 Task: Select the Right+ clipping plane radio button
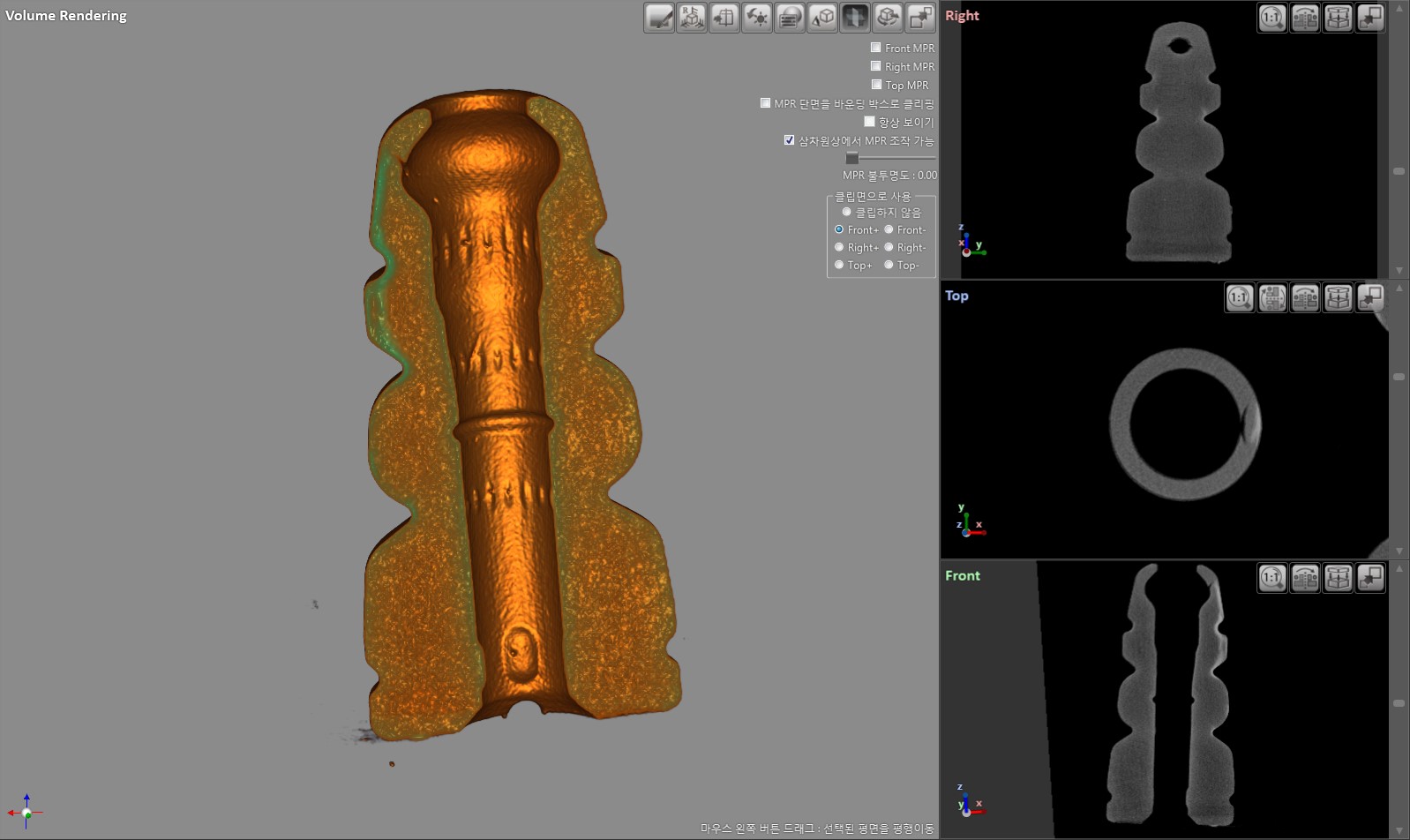click(839, 248)
